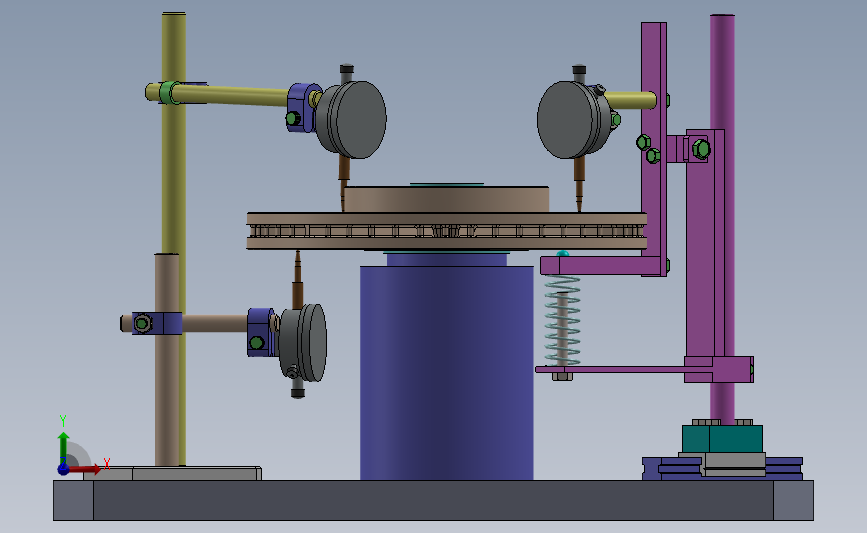This screenshot has width=867, height=533.
Task: Select the green bolt on the lower gauge clamp
Action: click(257, 343)
